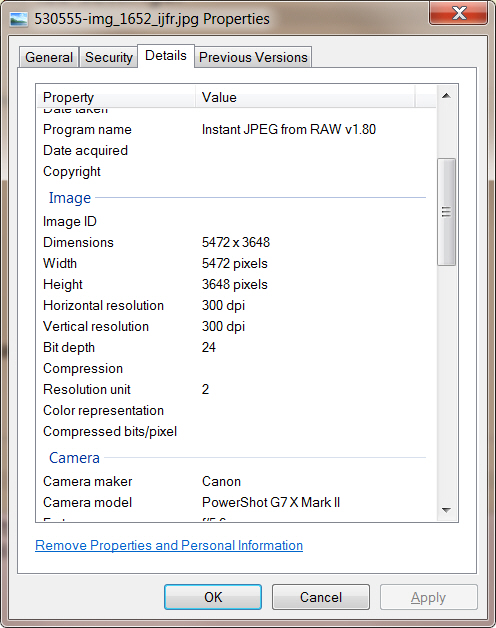Click the Cancel button
This screenshot has height=628, width=496.
(x=321, y=597)
